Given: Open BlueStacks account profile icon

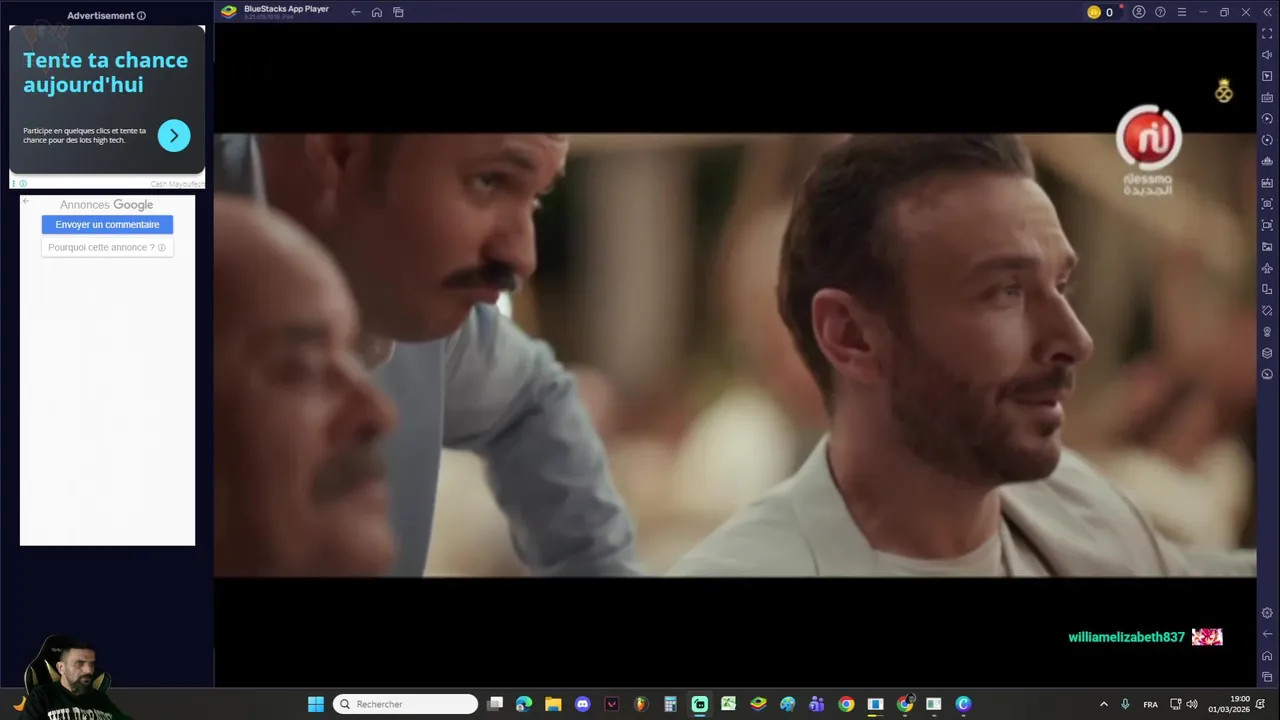Looking at the screenshot, I should click(1139, 12).
